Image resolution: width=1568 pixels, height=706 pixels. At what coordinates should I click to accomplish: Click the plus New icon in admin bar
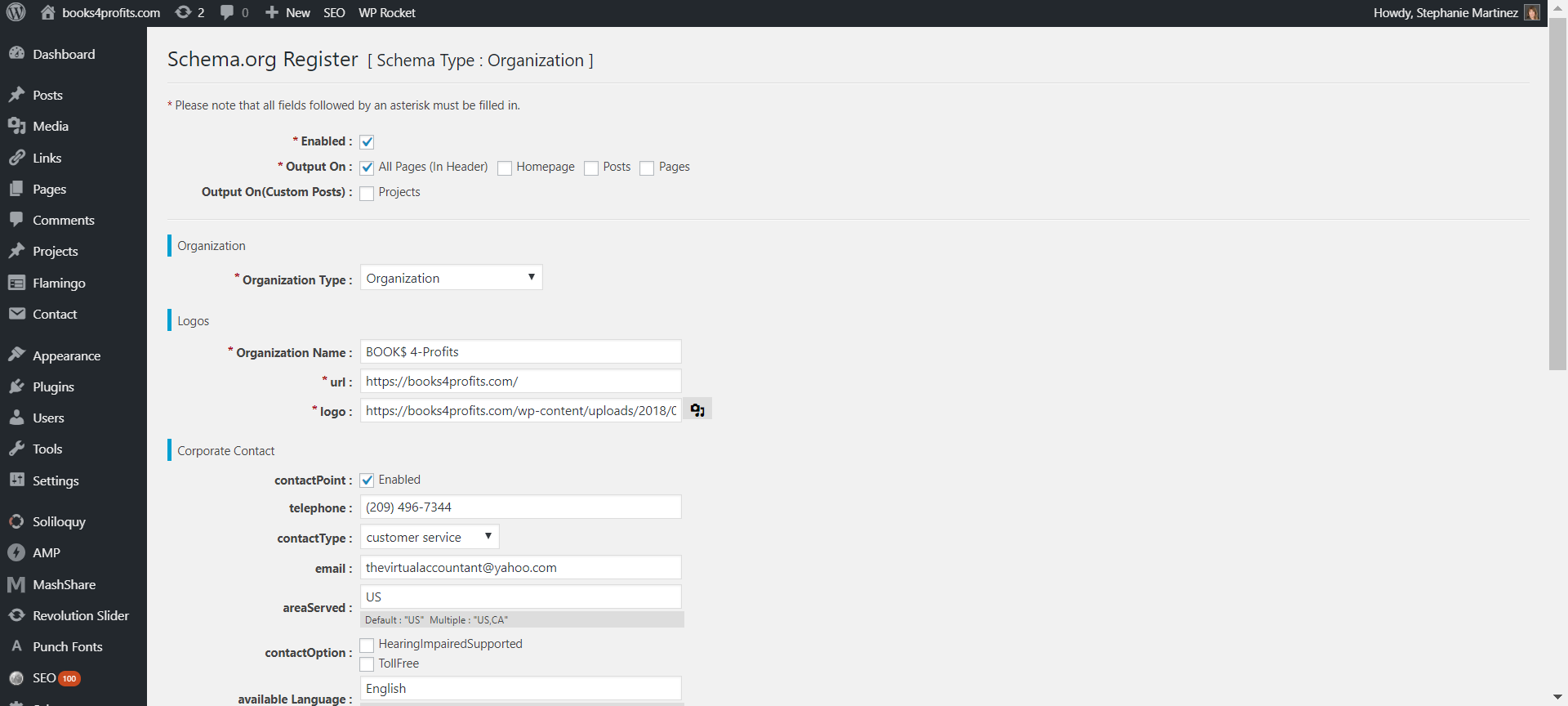(272, 12)
